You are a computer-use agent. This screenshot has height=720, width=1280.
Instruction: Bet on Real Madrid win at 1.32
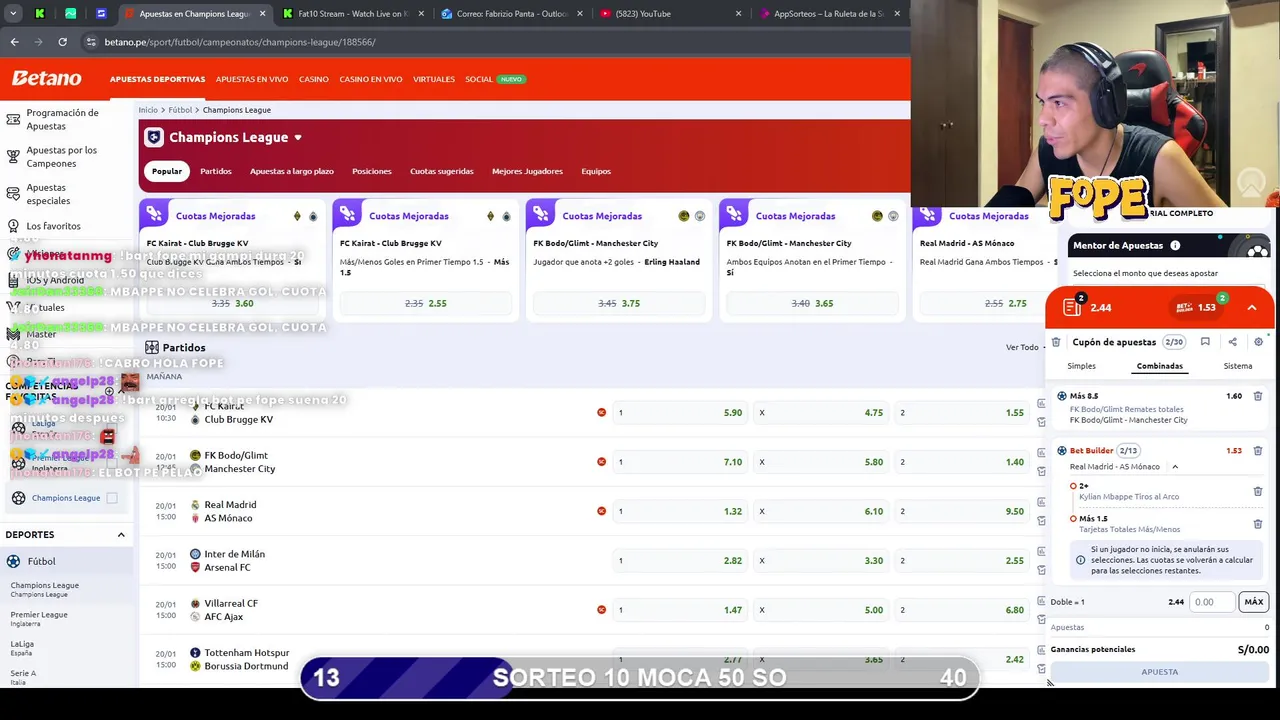(x=680, y=511)
